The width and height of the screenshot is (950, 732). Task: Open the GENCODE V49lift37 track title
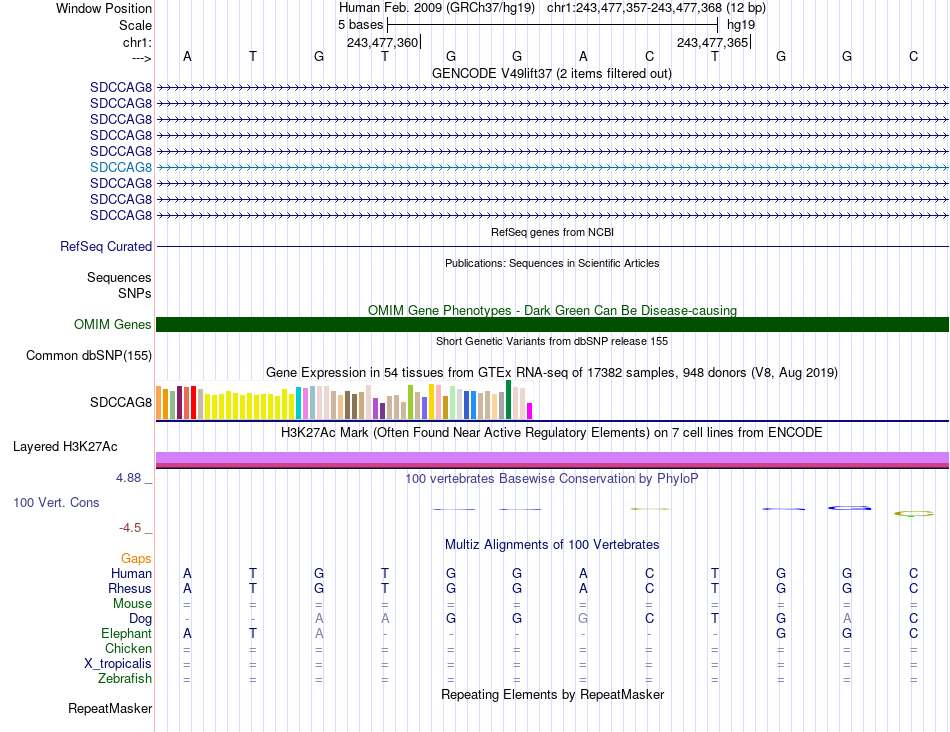551,73
